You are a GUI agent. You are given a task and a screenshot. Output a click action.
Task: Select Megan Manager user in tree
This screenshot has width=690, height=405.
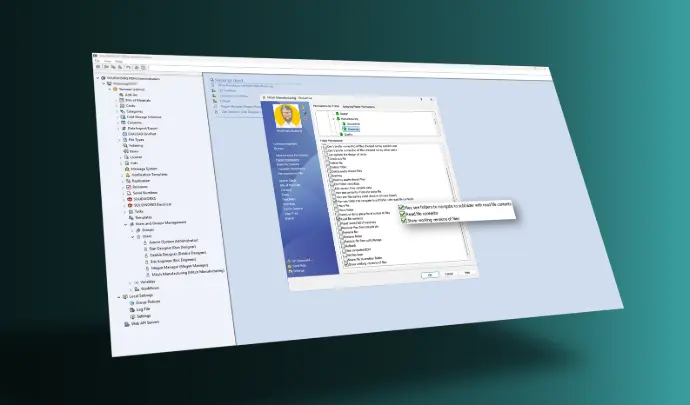[x=179, y=267]
